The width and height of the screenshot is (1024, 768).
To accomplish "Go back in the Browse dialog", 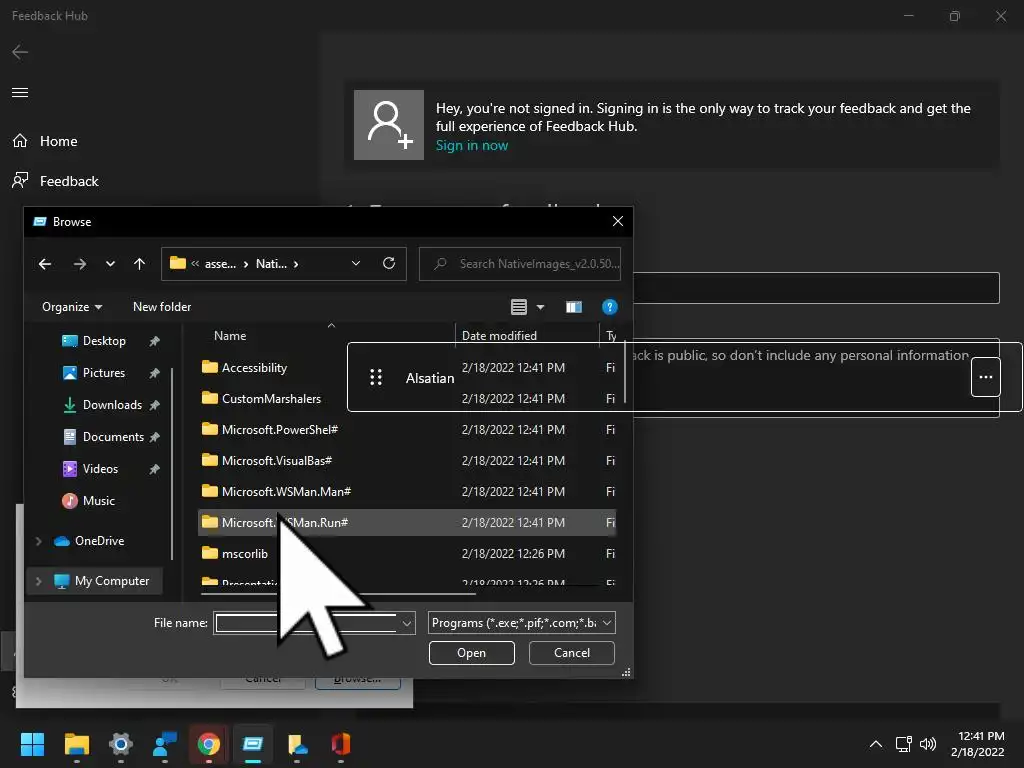I will (x=45, y=264).
